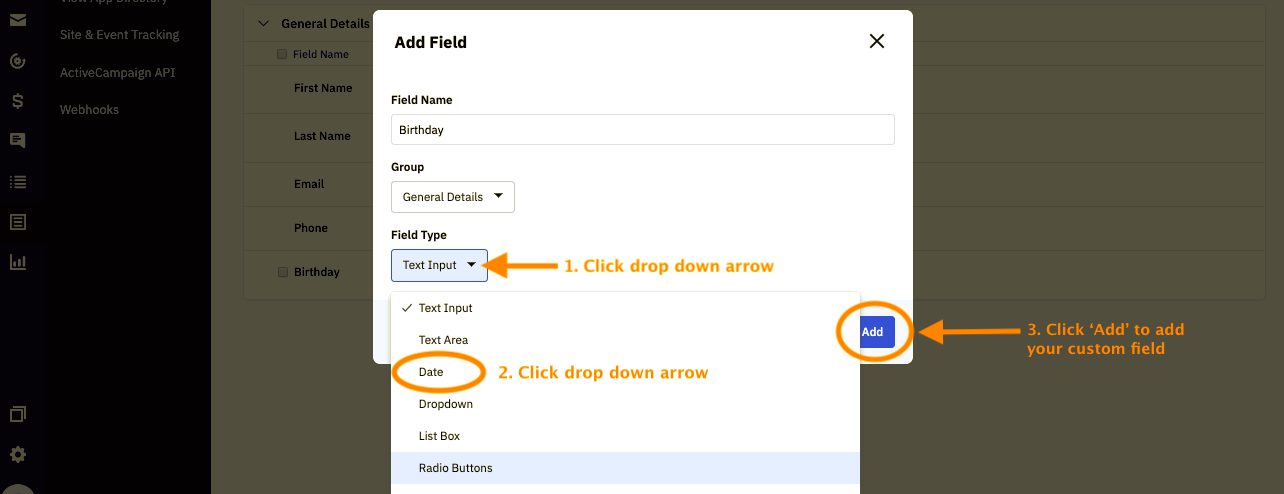Open the Field Type Text Input dropdown
1284x494 pixels.
click(439, 265)
